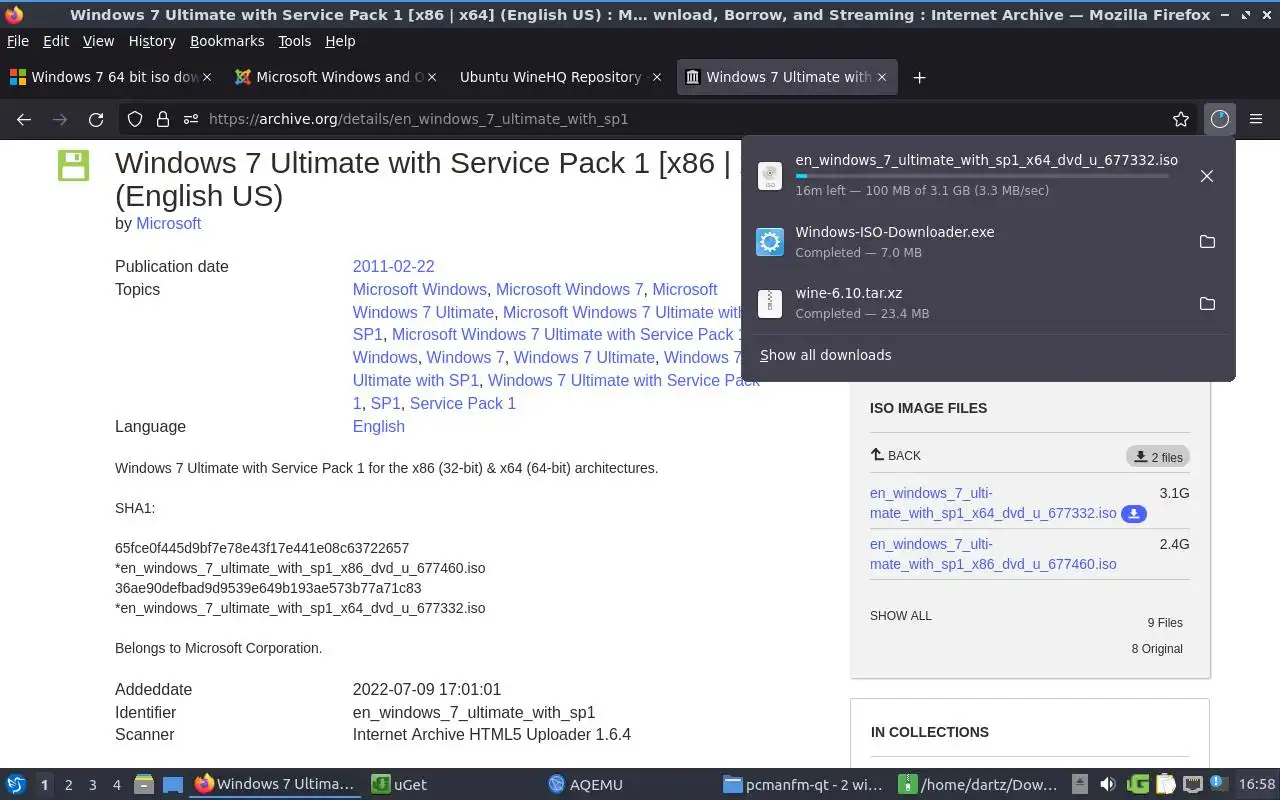The width and height of the screenshot is (1280, 800).
Task: Toggle the Firefox downloads toolbar button
Action: (x=1219, y=119)
